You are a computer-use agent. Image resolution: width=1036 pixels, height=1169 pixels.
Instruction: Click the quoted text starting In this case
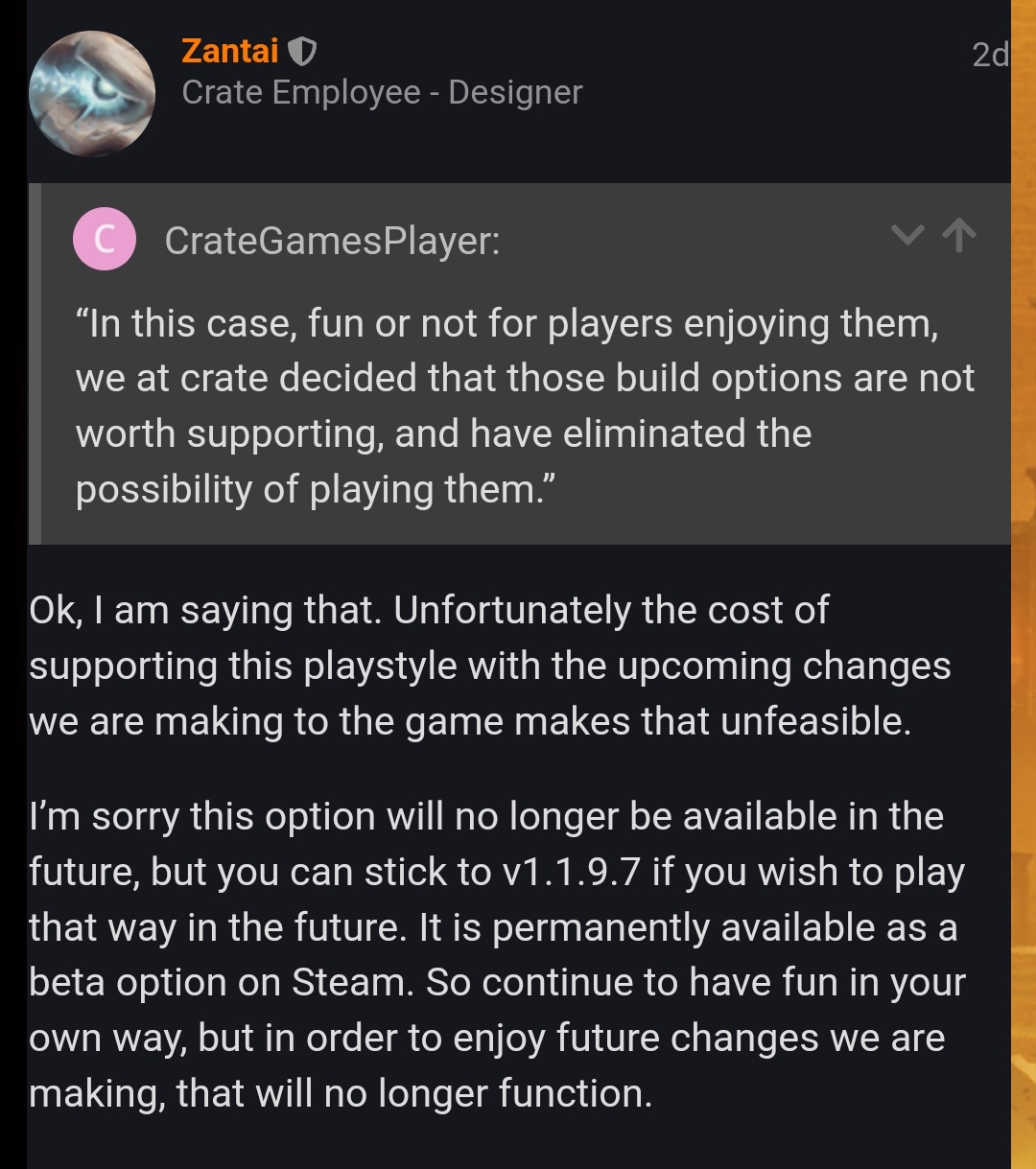click(526, 406)
